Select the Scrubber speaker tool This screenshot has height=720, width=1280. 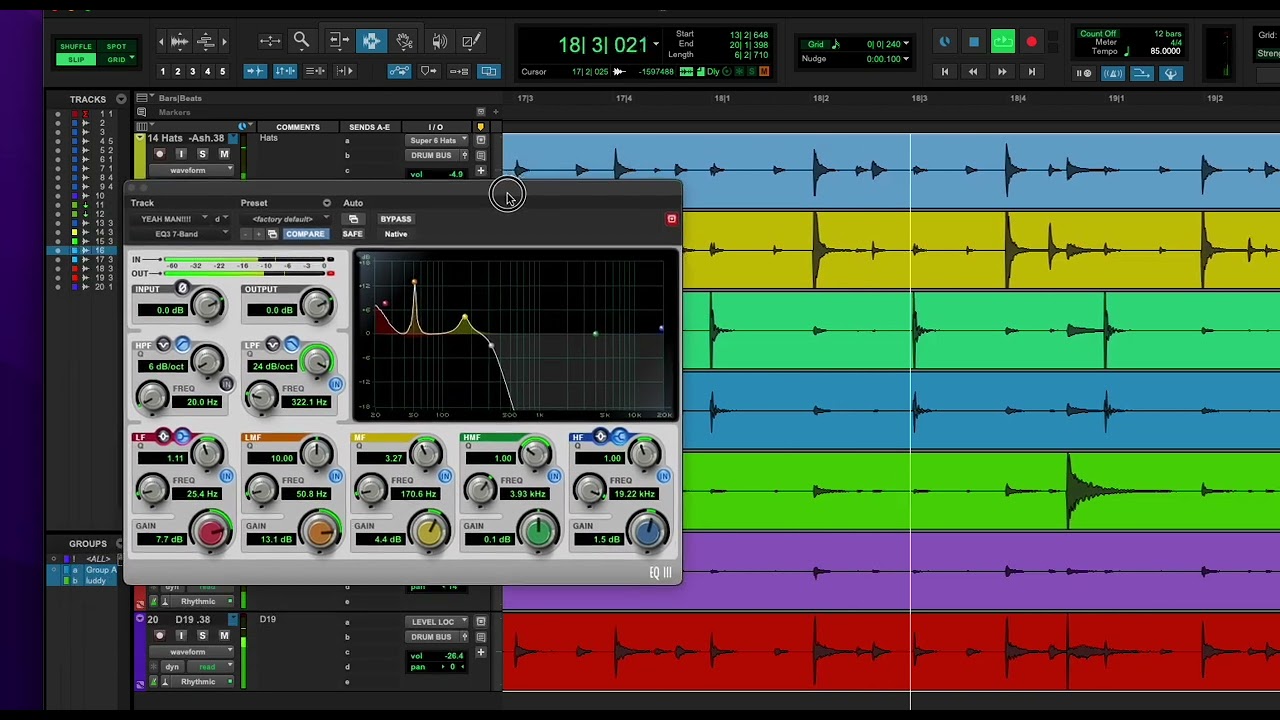(439, 41)
